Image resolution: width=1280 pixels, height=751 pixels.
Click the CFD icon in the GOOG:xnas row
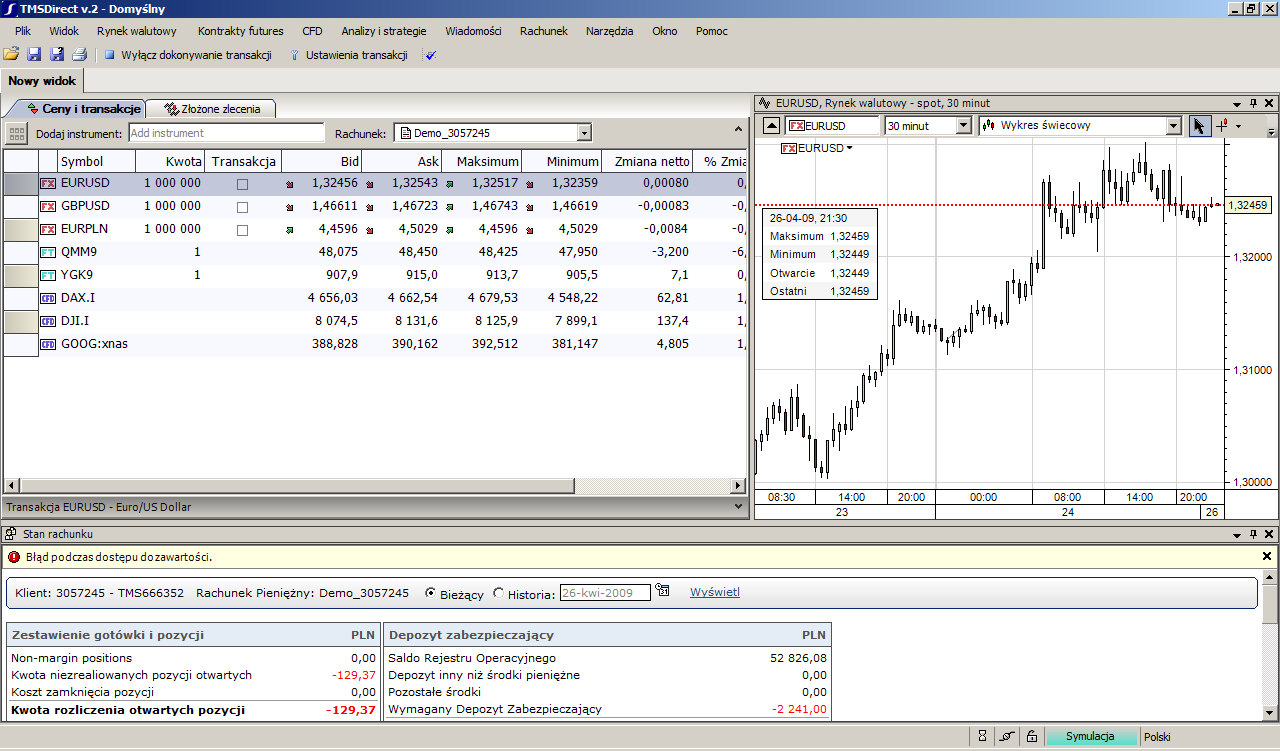click(x=48, y=345)
